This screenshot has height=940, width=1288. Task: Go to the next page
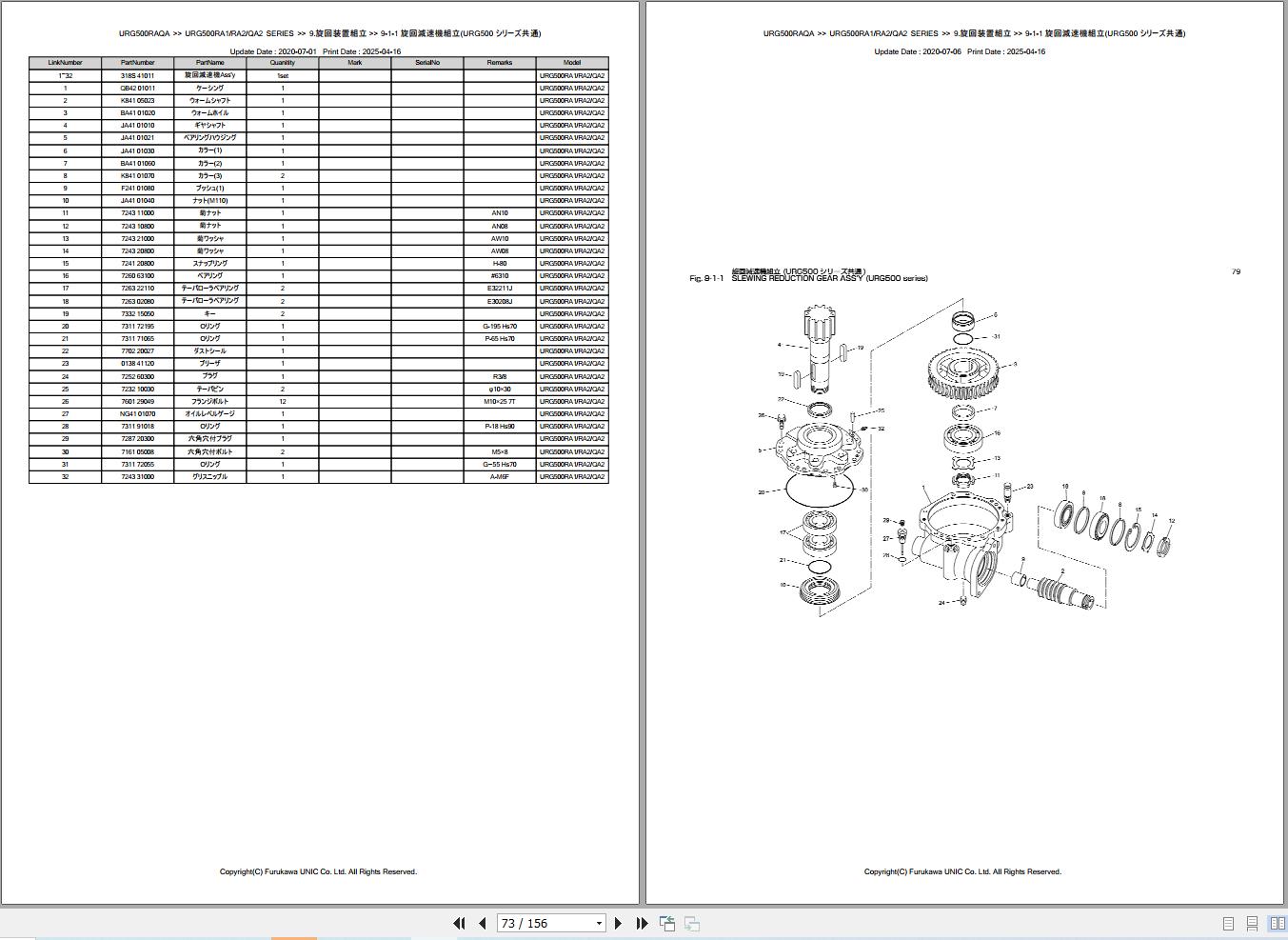(x=618, y=923)
